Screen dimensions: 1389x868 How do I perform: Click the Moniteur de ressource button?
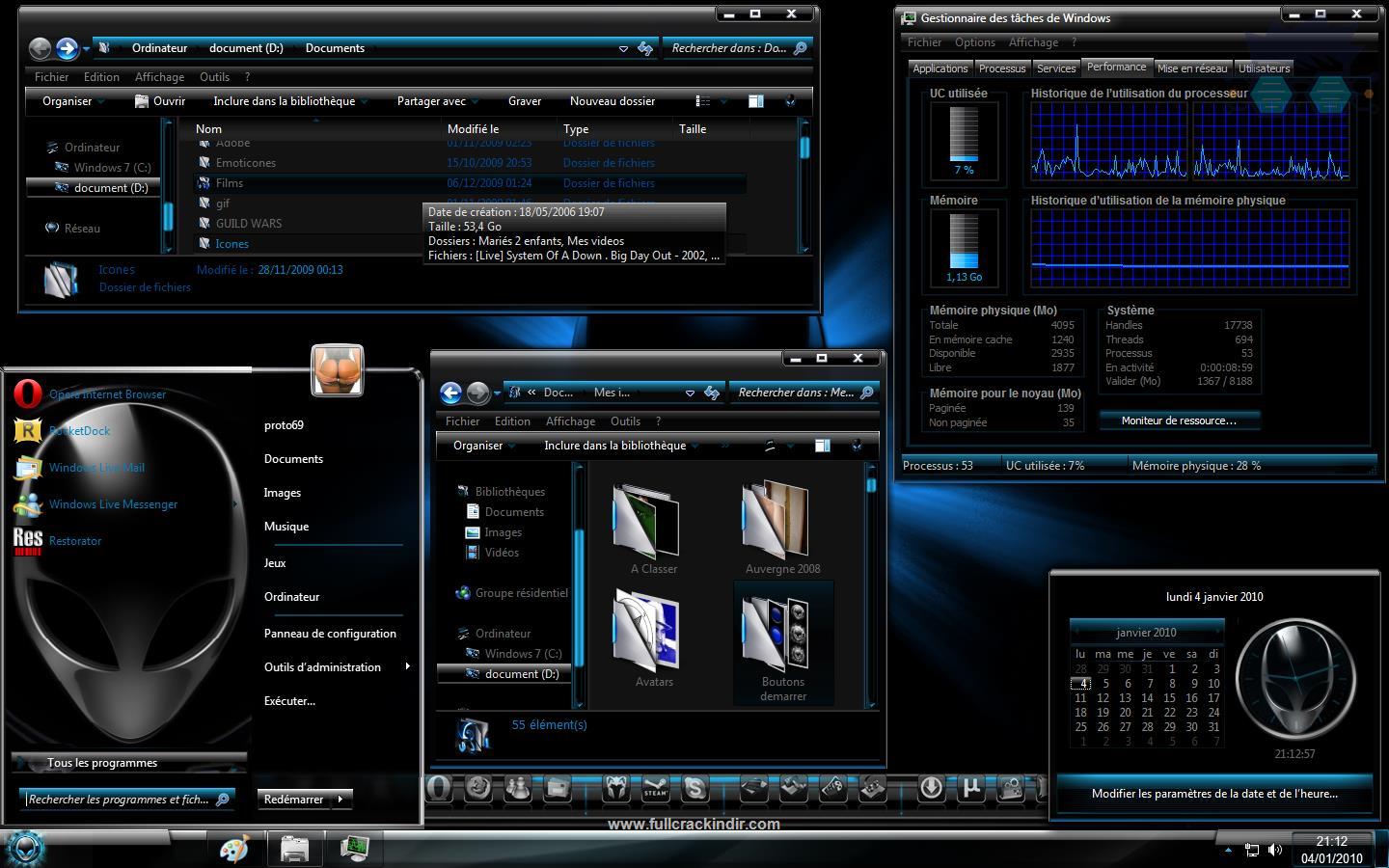(1179, 420)
